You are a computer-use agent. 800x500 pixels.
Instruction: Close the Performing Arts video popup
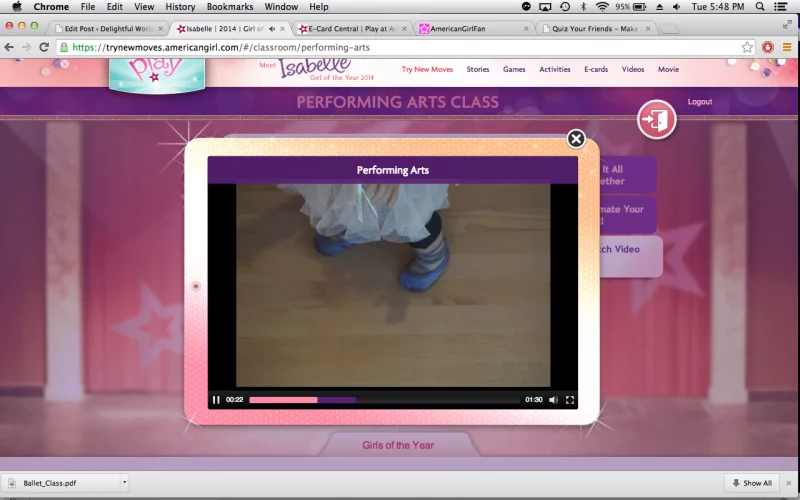click(576, 139)
